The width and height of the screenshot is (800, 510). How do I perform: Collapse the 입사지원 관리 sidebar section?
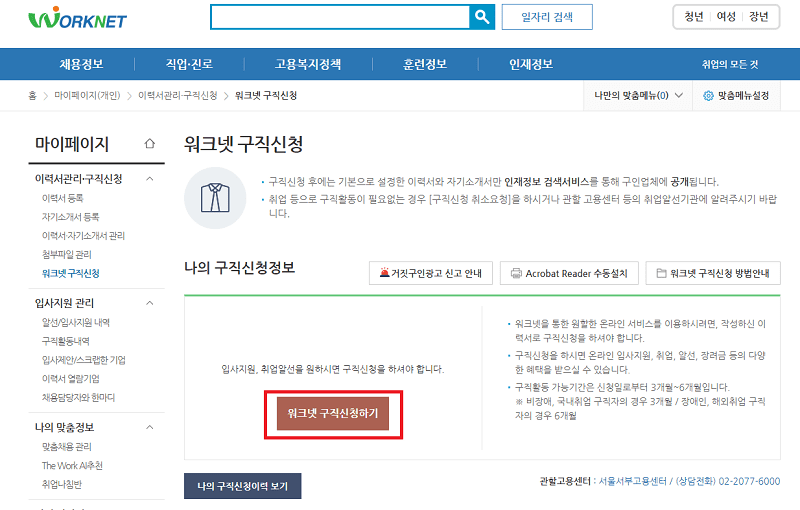pos(149,303)
